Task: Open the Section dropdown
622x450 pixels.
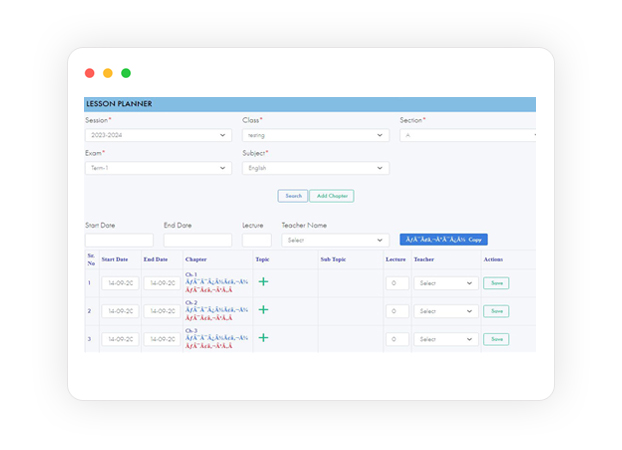Action: point(468,135)
